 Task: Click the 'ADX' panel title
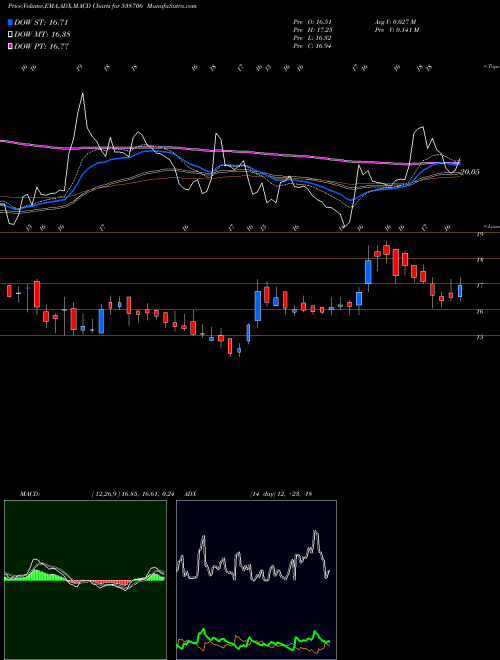pyautogui.click(x=191, y=494)
